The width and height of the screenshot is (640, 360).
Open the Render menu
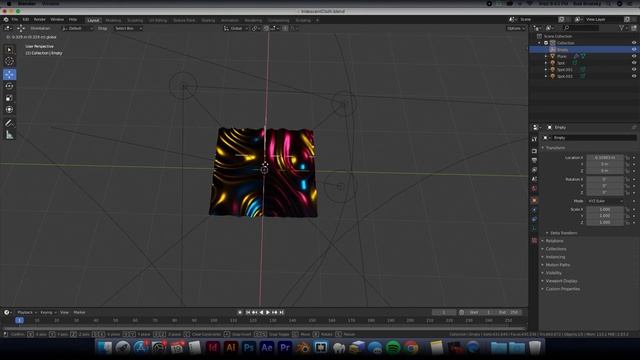point(40,20)
